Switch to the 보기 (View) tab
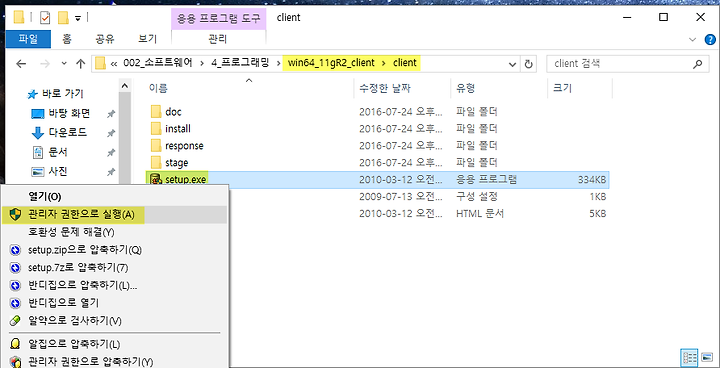 (147, 39)
